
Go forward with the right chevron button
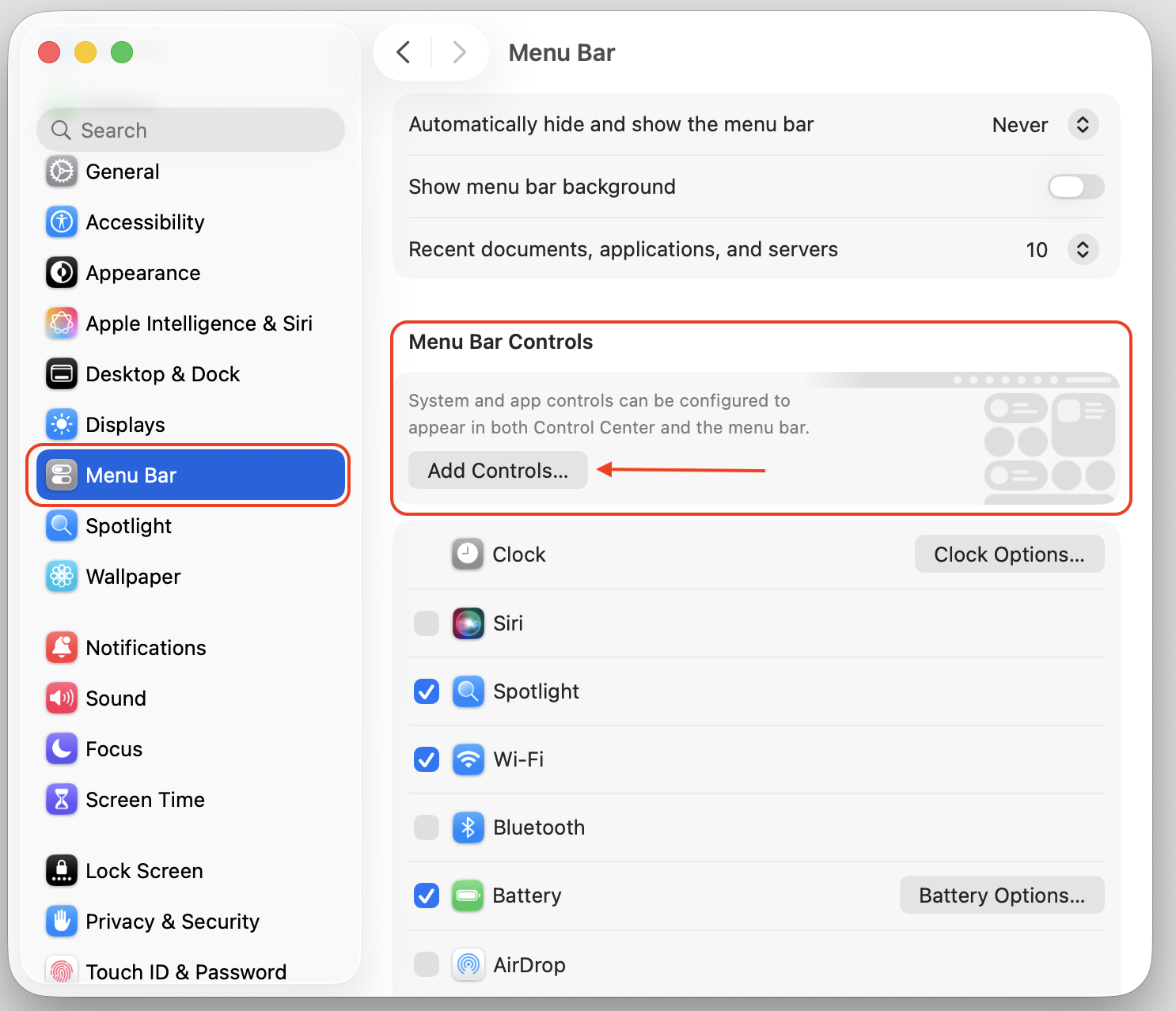[x=459, y=52]
